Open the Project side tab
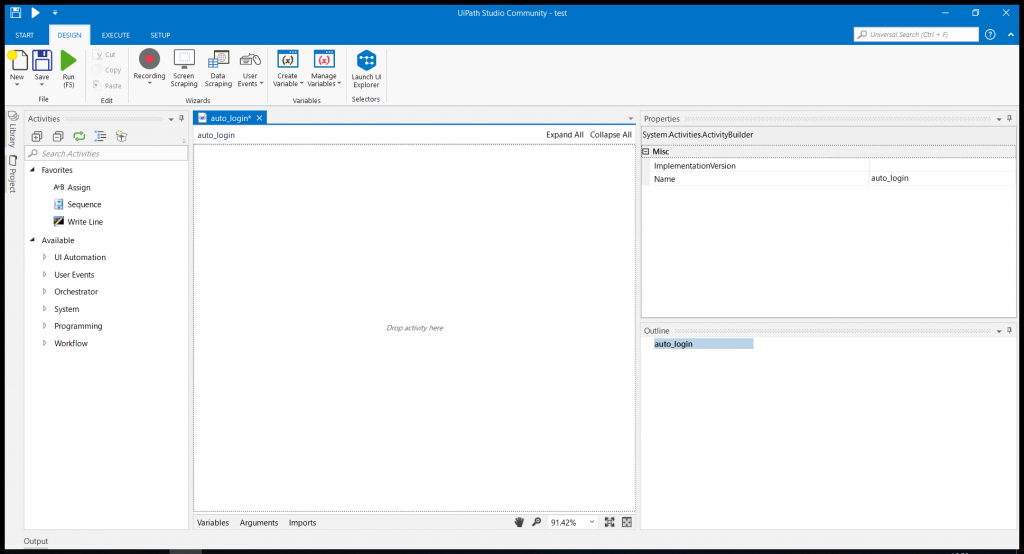Screen dimensions: 1024x554 click(12, 174)
